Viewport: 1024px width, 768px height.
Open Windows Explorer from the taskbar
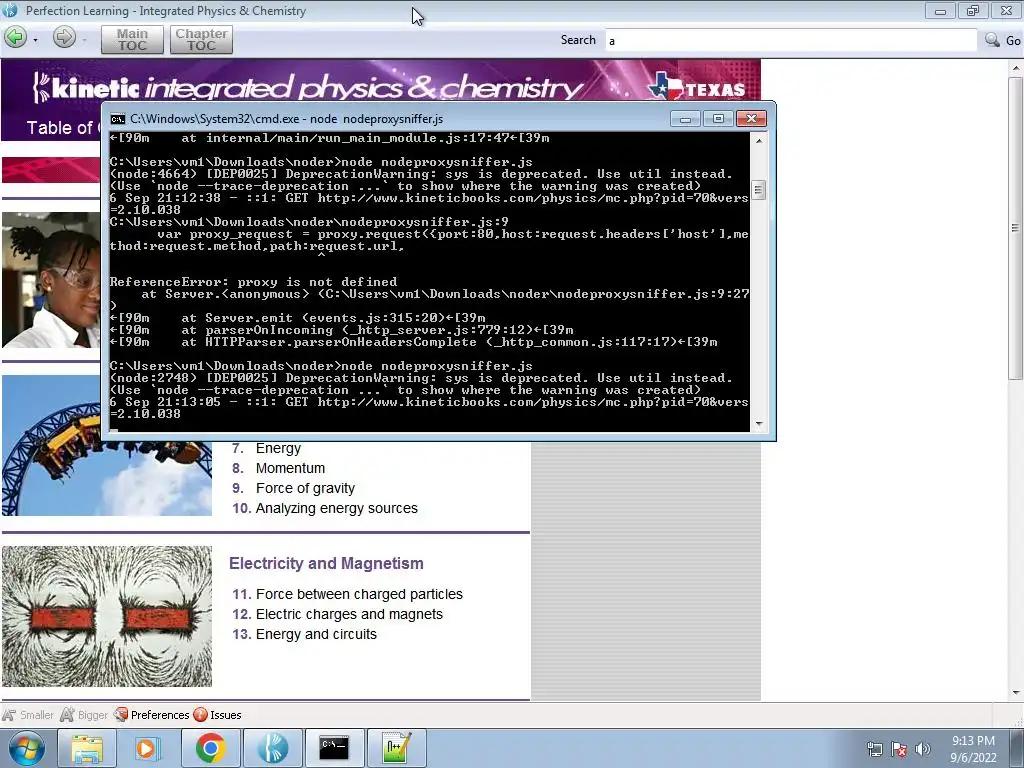[87, 748]
